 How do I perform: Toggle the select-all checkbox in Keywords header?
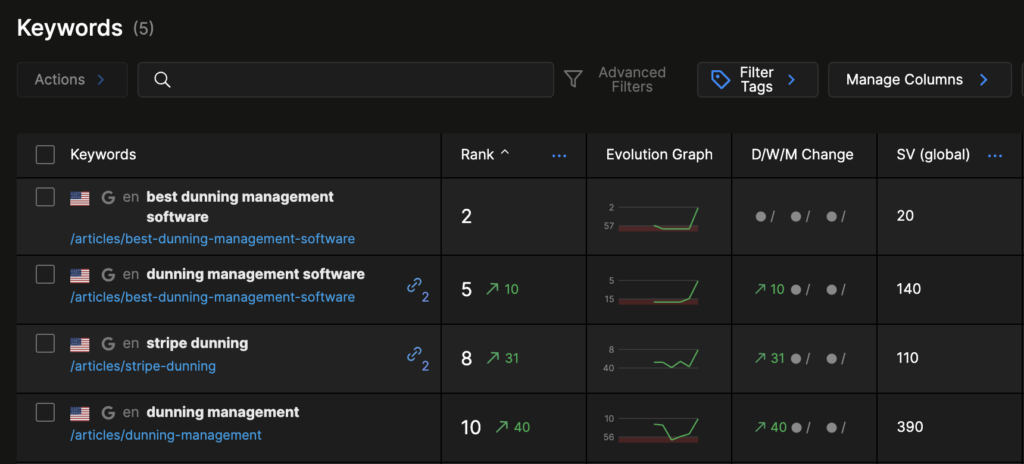(45, 154)
